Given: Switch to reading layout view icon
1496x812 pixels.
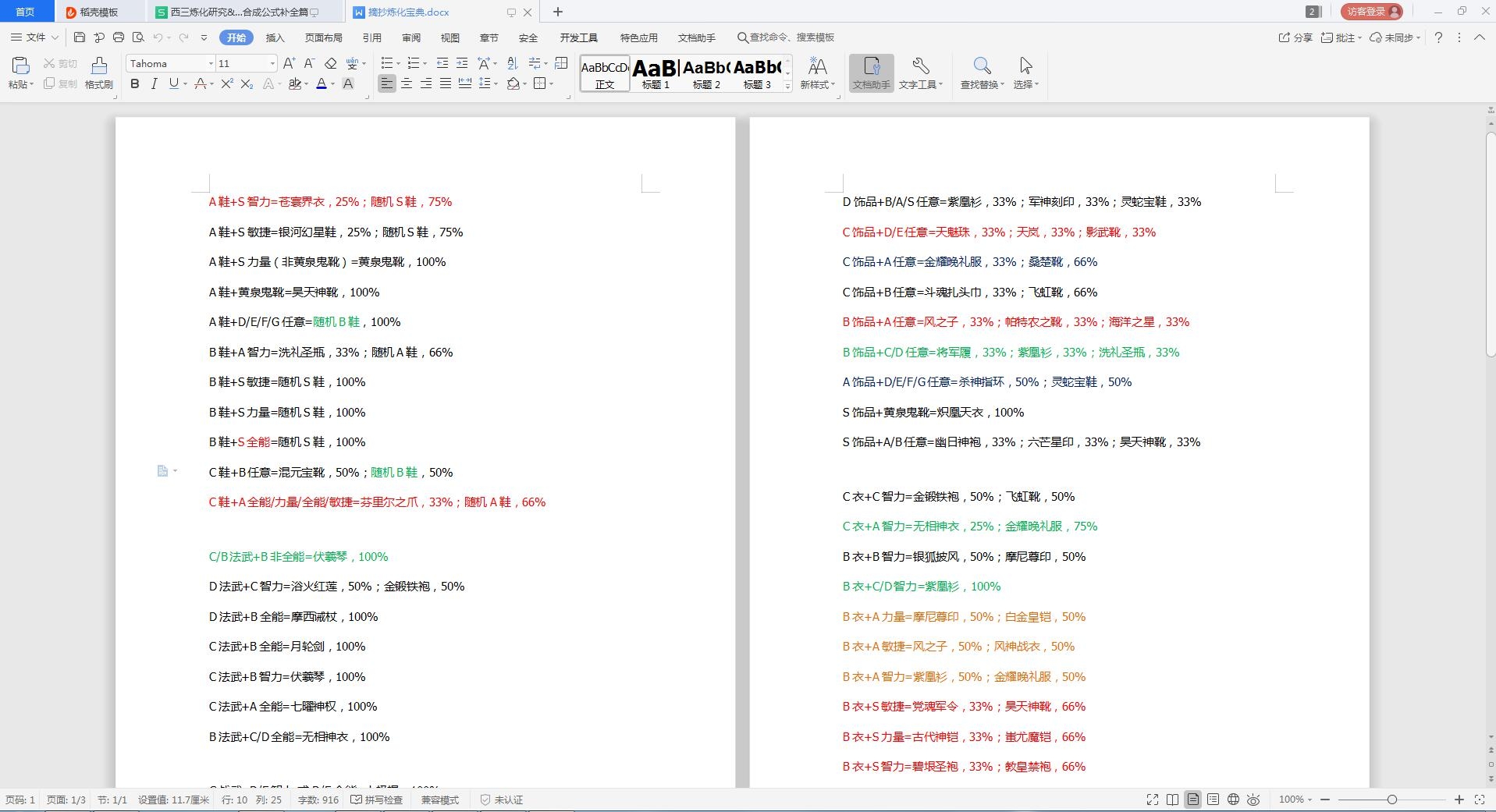Looking at the screenshot, I should tap(1173, 800).
